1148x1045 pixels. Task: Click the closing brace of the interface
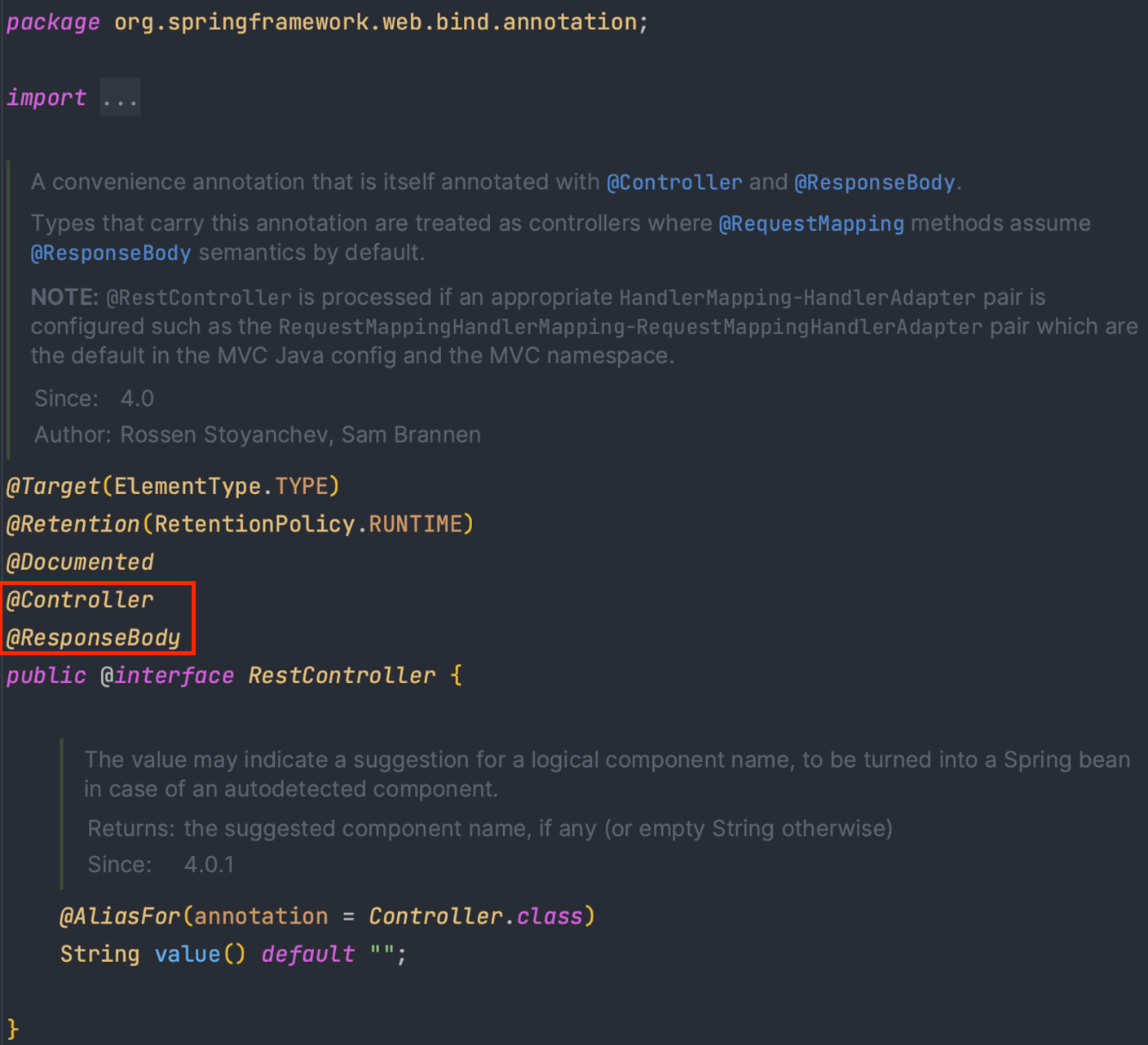pyautogui.click(x=12, y=1029)
